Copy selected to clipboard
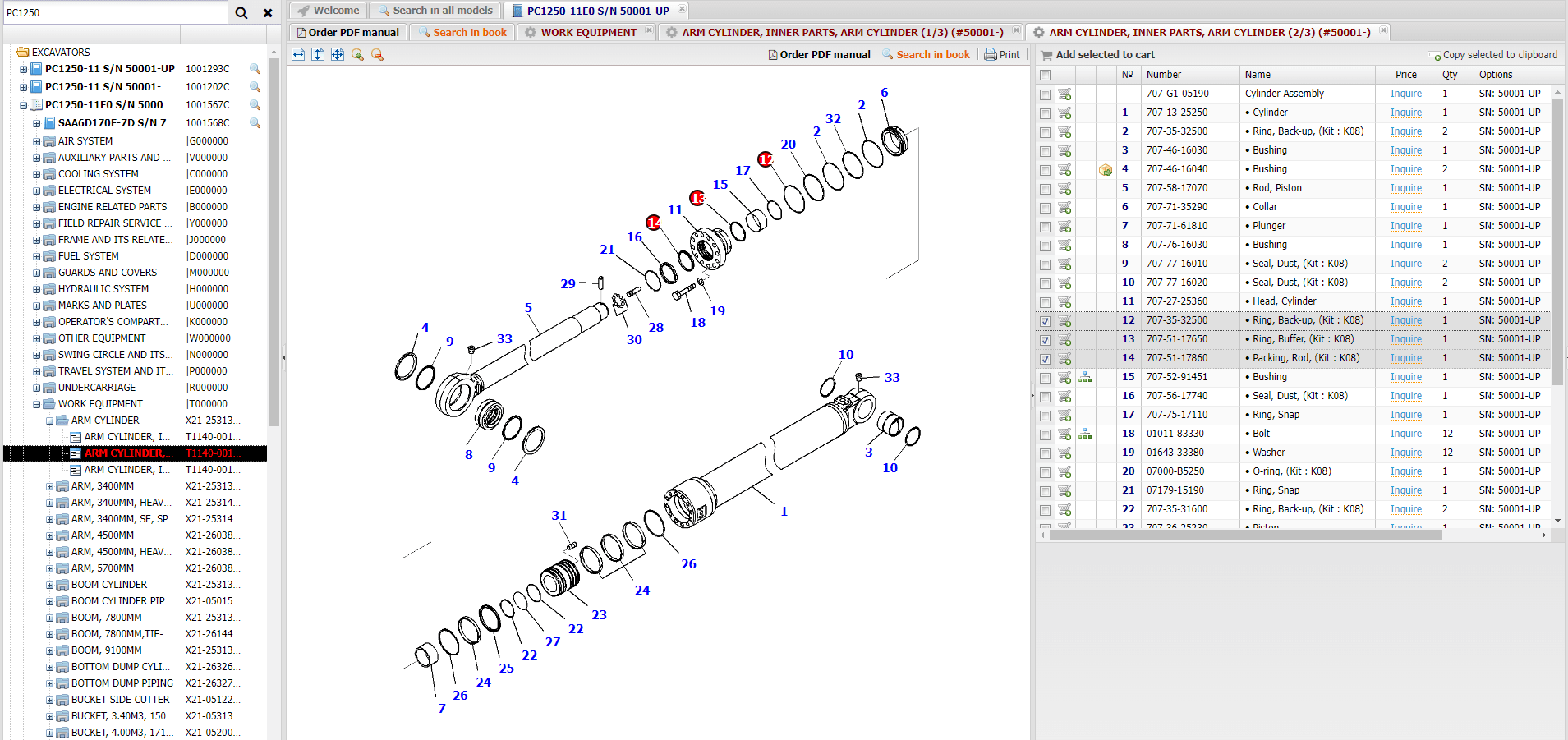Screen dimensions: 1568x740 [1495, 55]
